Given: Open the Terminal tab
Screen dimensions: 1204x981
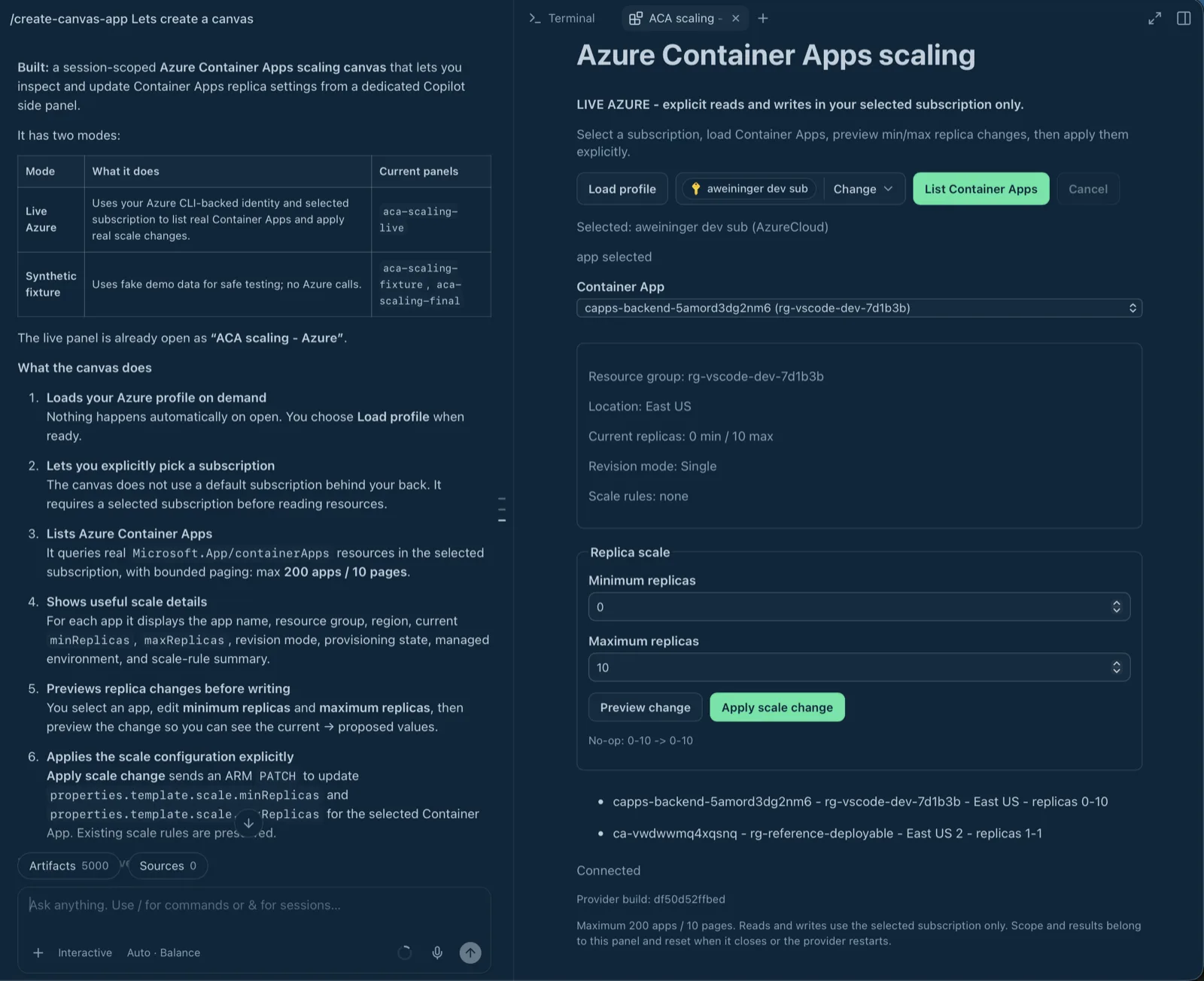Looking at the screenshot, I should point(561,18).
